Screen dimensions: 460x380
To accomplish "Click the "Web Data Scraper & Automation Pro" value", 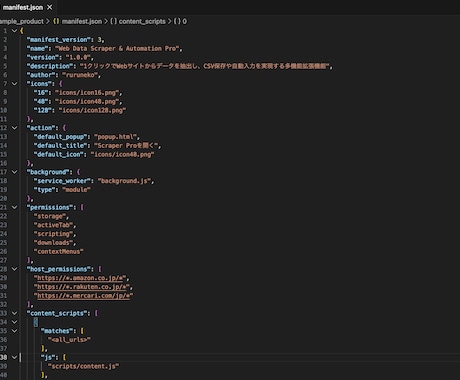I will (117, 48).
